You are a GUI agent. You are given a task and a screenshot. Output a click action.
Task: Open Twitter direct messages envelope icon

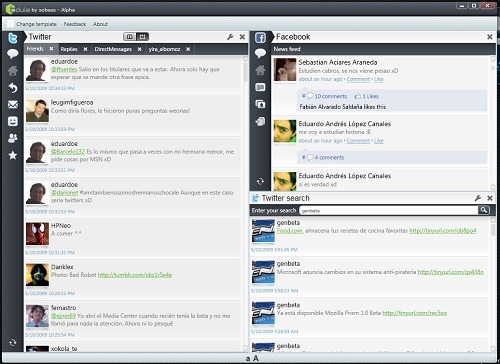click(13, 105)
